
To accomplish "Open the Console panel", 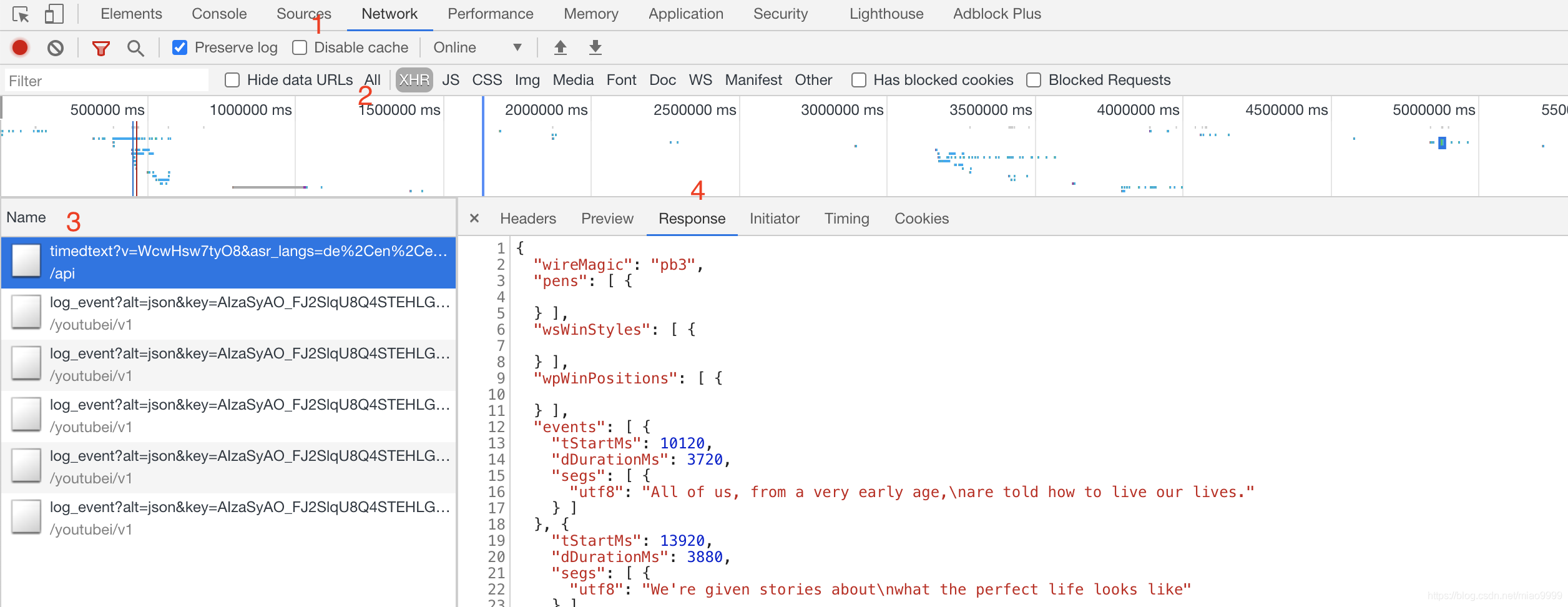I will pyautogui.click(x=219, y=14).
